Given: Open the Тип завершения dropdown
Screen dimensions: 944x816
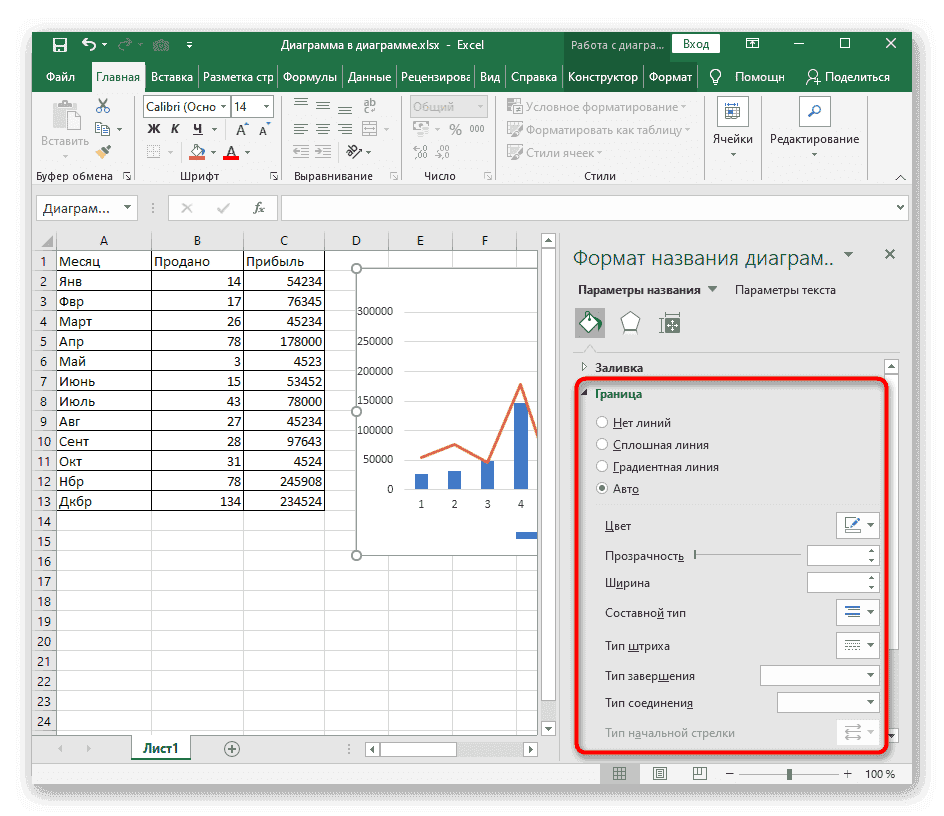Looking at the screenshot, I should 819,676.
